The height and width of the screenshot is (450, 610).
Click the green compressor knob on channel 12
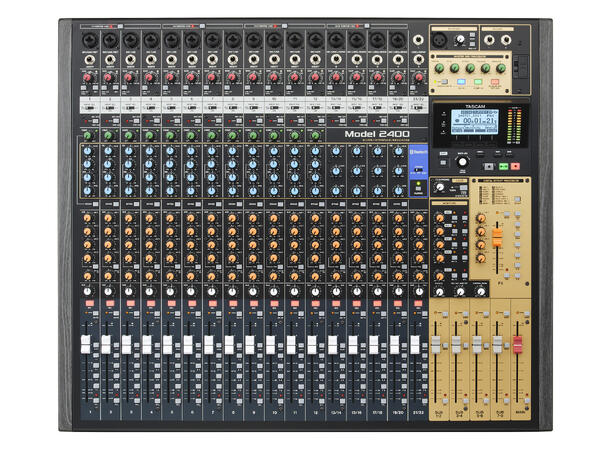pos(316,136)
